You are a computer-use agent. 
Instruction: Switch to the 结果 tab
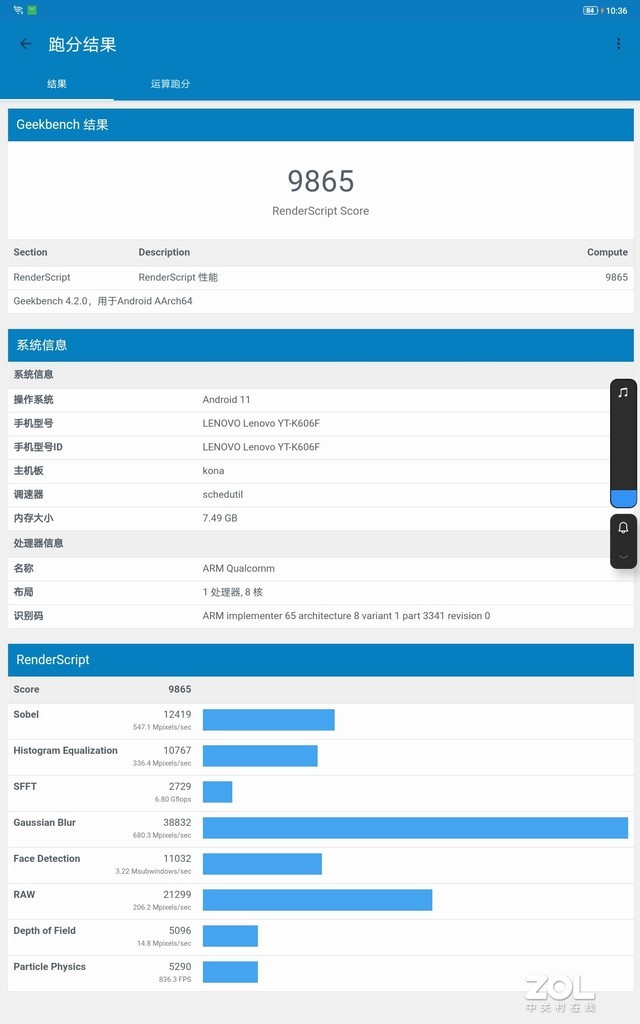point(57,84)
